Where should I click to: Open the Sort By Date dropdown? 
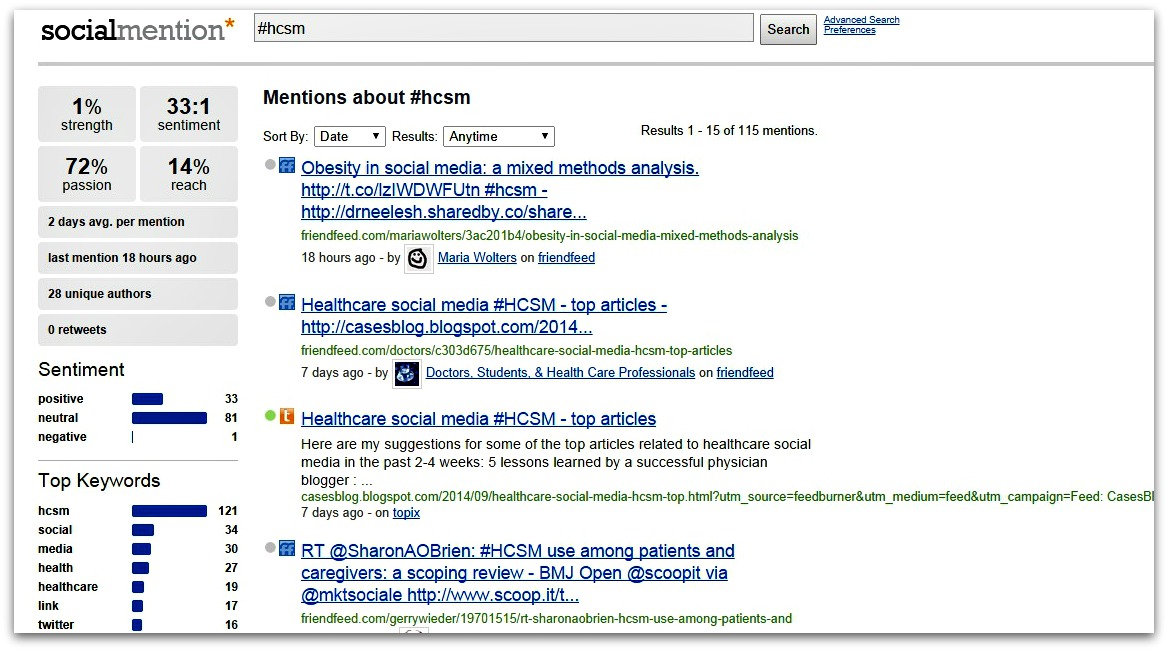tap(349, 136)
